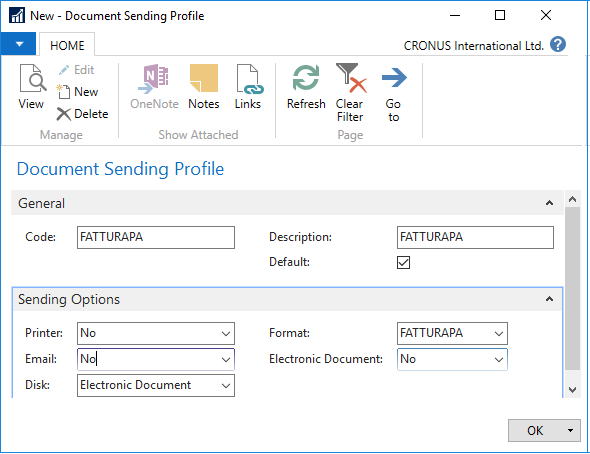Clear Filter in Page group
The image size is (590, 454).
[350, 93]
